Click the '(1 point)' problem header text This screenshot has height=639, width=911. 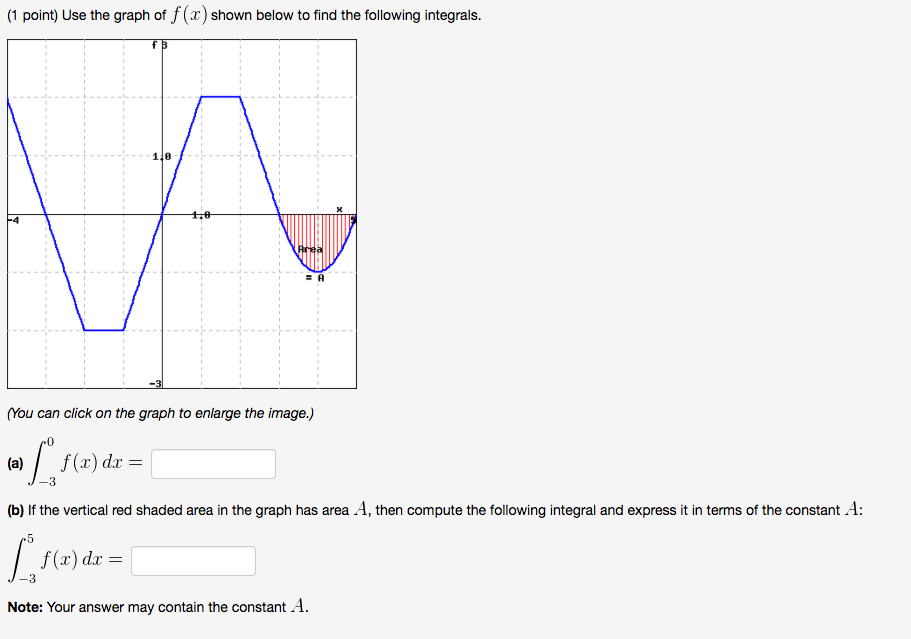[x=35, y=15]
